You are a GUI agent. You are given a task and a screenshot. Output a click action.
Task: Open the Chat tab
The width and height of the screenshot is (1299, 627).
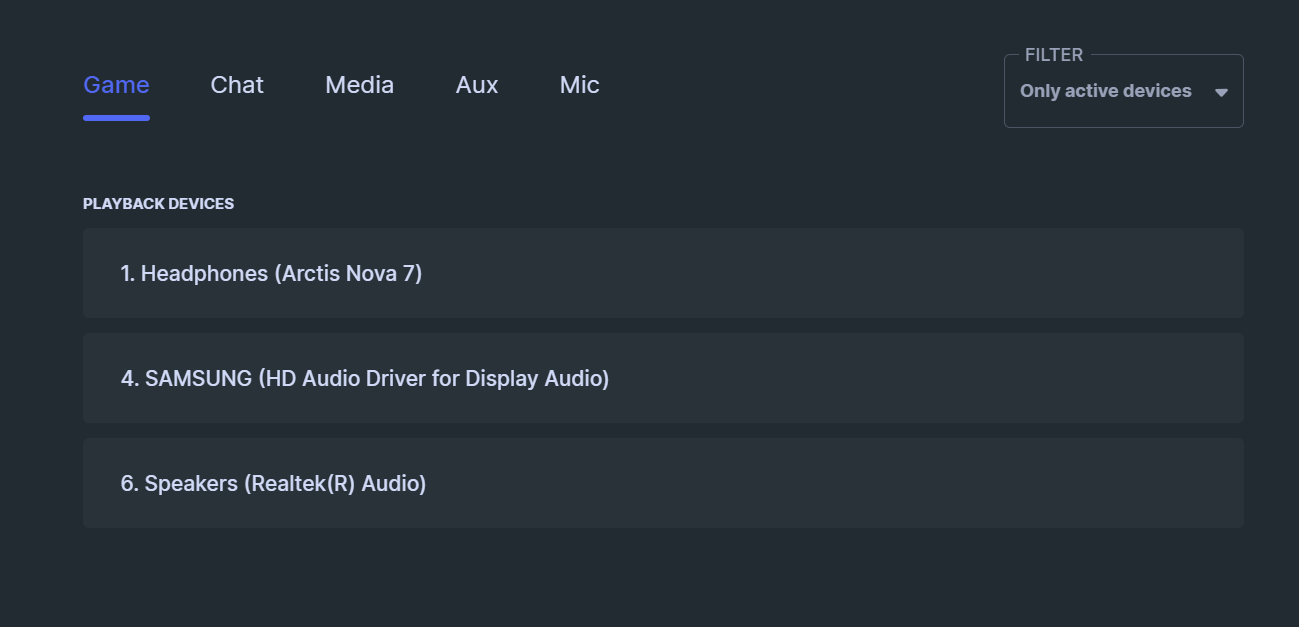point(237,86)
